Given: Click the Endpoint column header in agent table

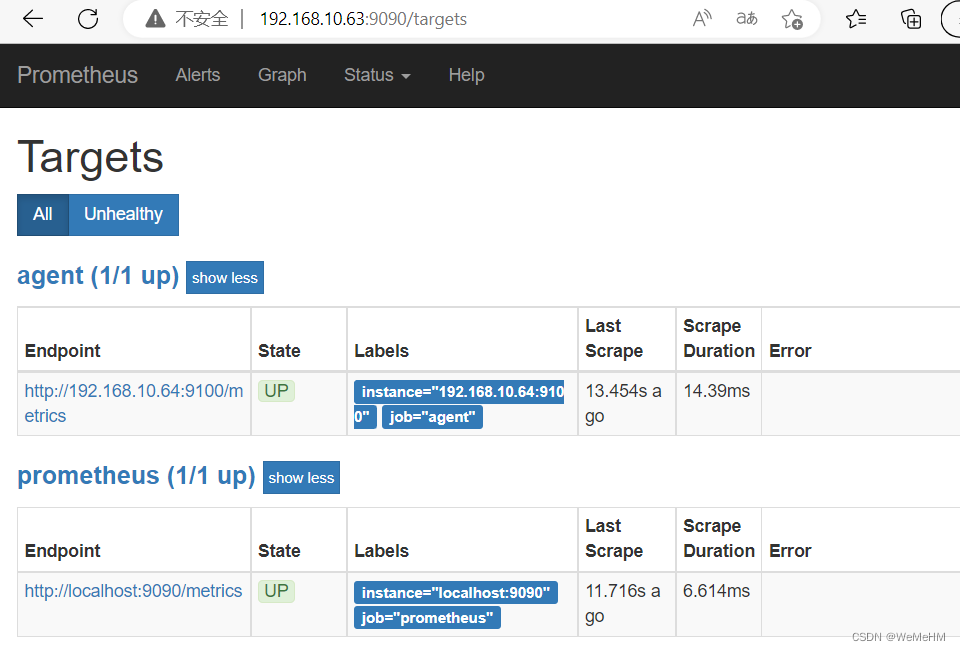Looking at the screenshot, I should click(62, 351).
